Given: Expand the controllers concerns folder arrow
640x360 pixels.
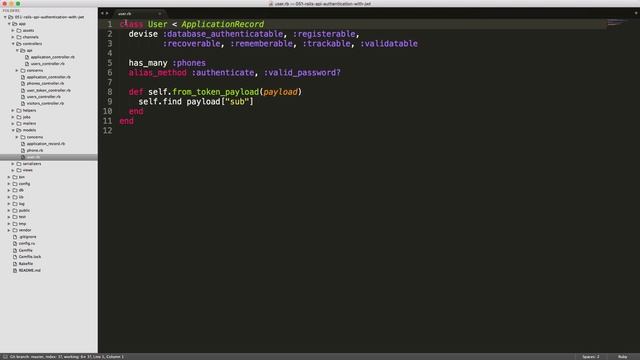Looking at the screenshot, I should [x=17, y=70].
